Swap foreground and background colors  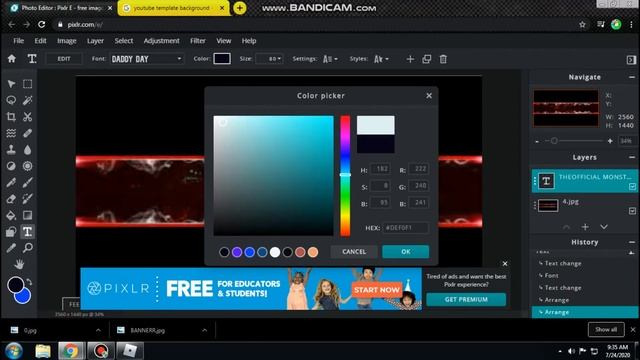point(29,282)
